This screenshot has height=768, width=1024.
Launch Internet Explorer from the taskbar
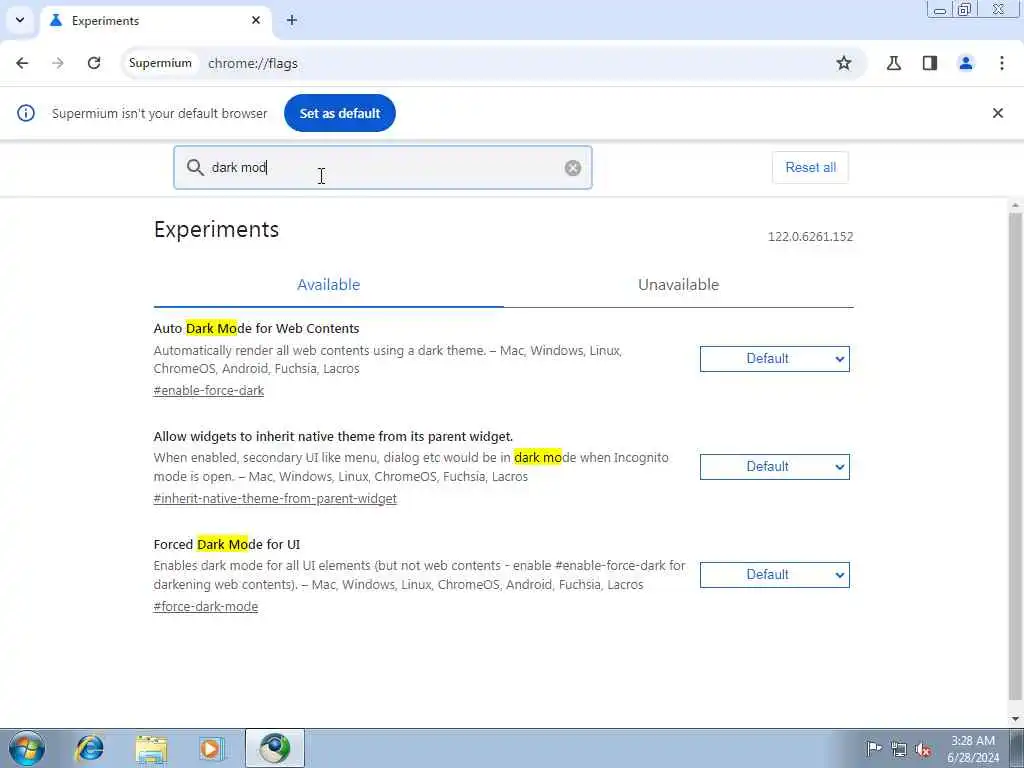[89, 748]
